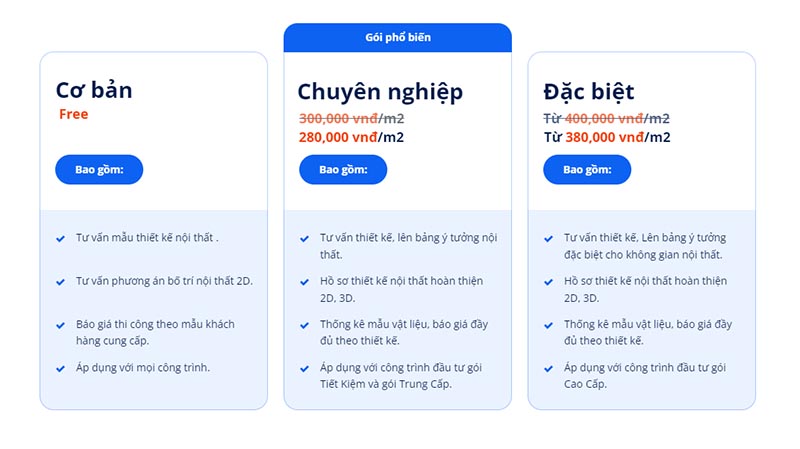Click checkmark beside 'Tư vấn thiết kế, lên bảng ý tưởng nội thất'
The width and height of the screenshot is (800, 449).
(x=305, y=239)
